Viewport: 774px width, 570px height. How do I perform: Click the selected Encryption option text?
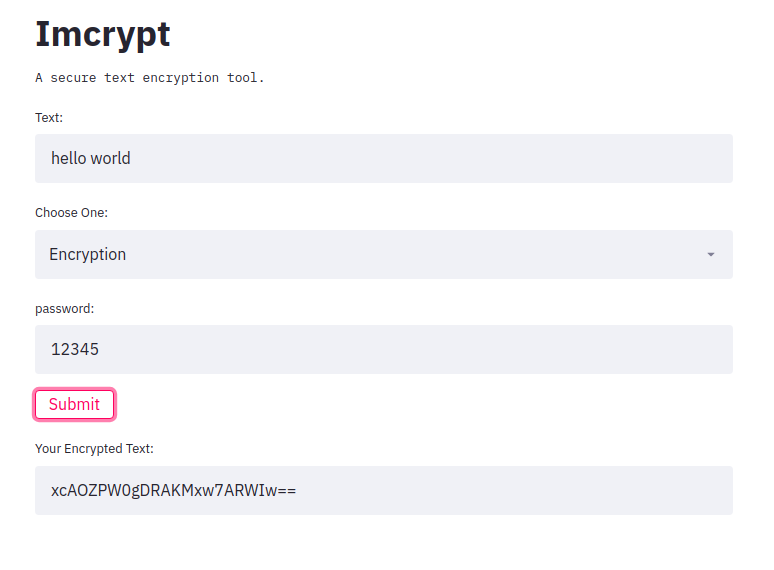pos(88,255)
